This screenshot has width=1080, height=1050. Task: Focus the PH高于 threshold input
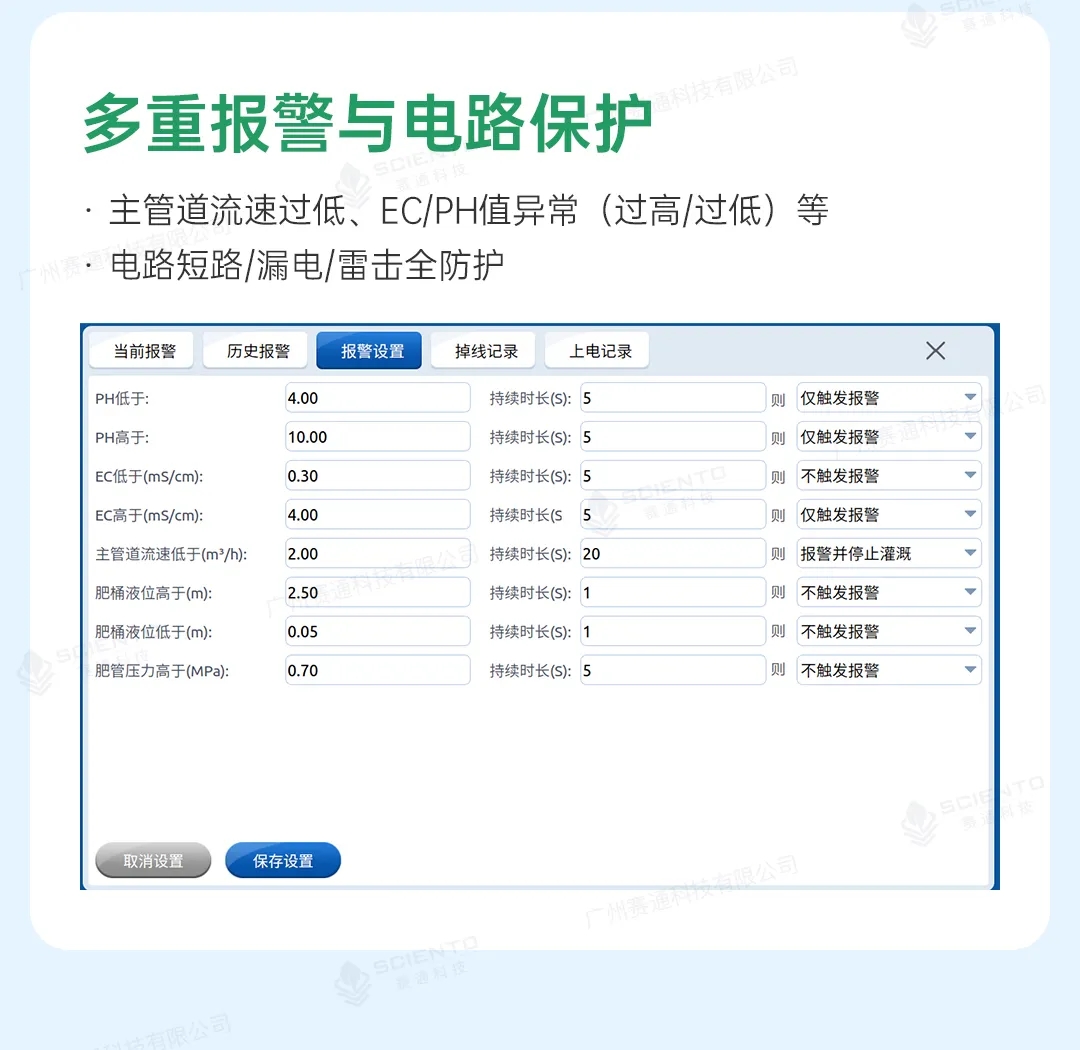[x=377, y=437]
